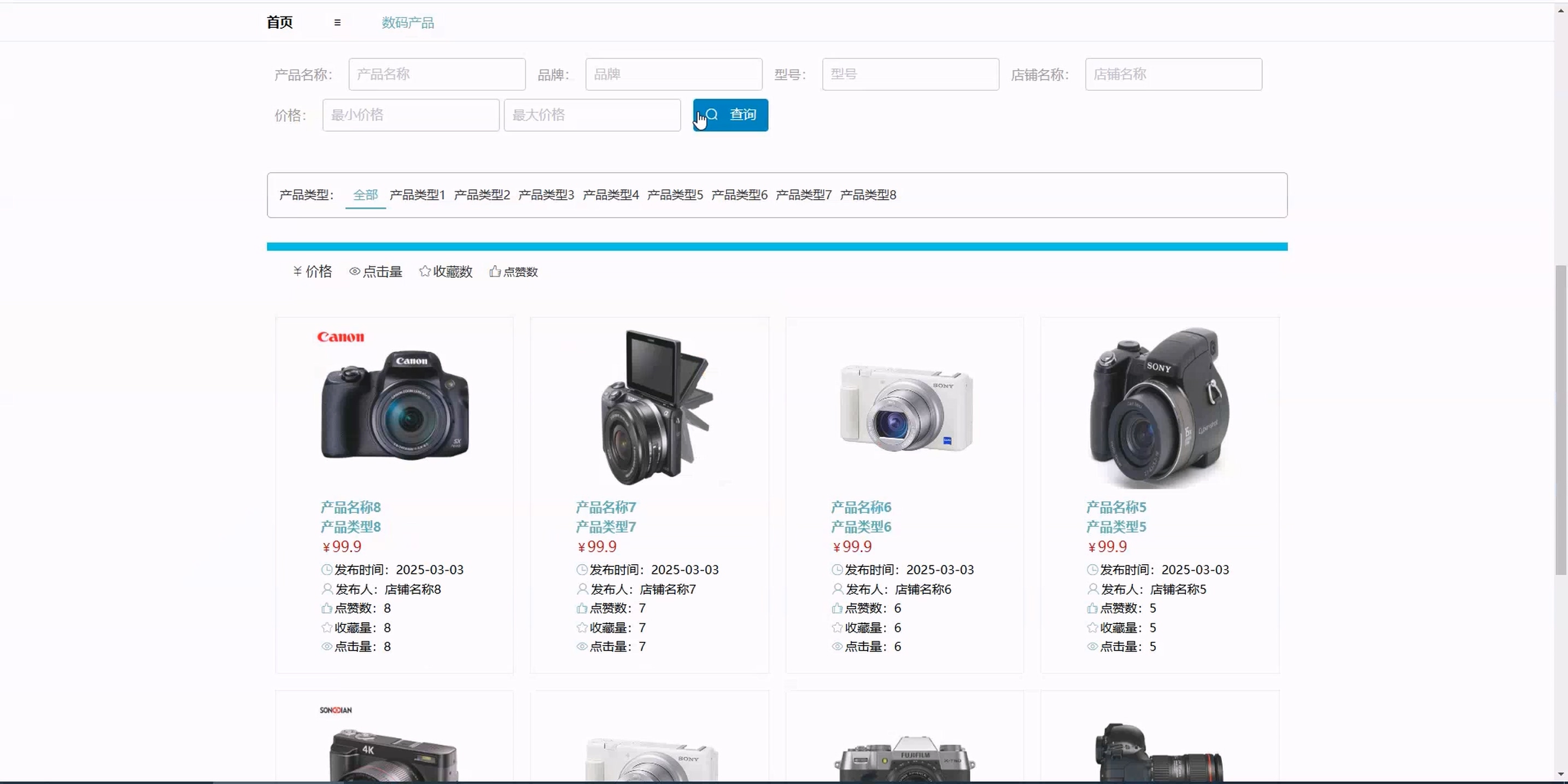Click the hamburger menu icon beside 首页

point(337,22)
